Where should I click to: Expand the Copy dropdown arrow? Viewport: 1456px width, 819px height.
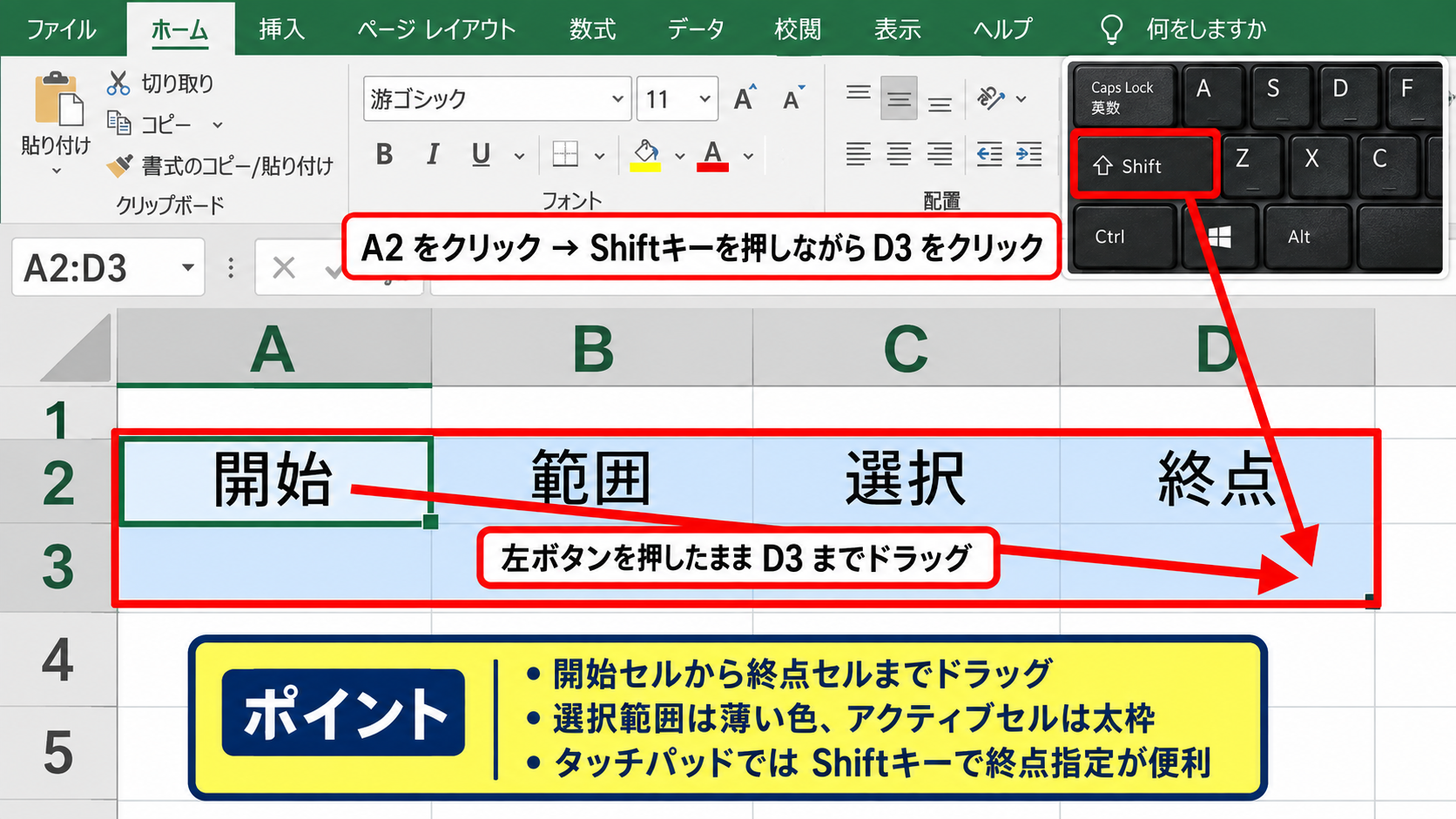coord(218,125)
